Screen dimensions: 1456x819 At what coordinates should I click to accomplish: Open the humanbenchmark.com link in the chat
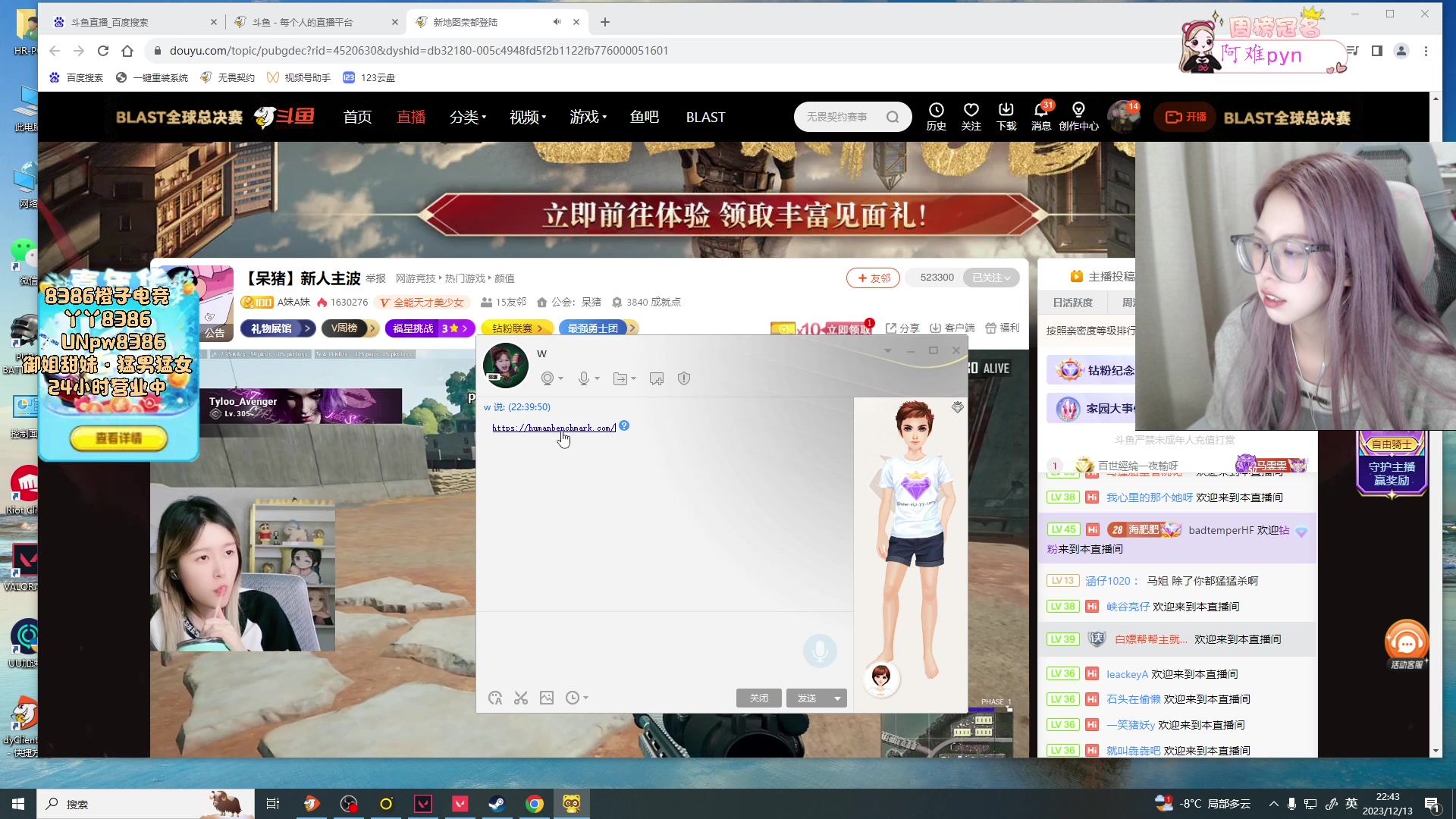(554, 428)
